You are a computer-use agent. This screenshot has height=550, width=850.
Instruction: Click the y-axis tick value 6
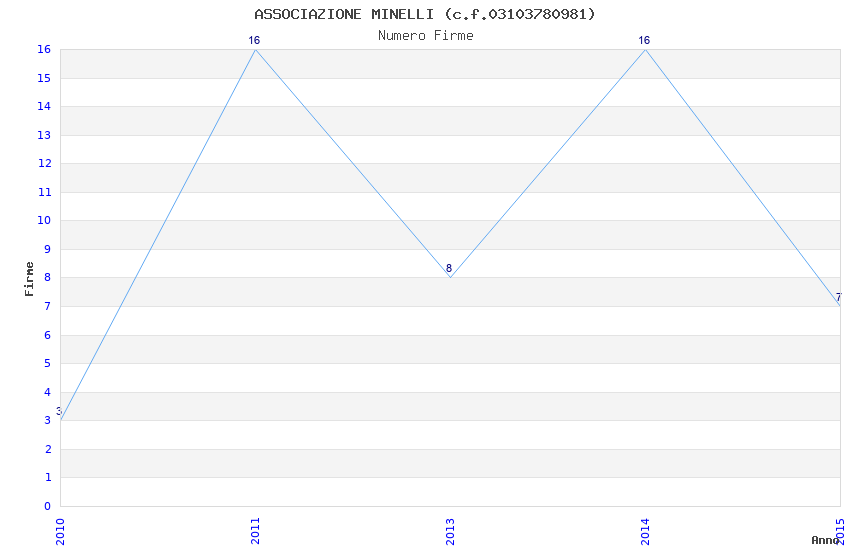[48, 335]
